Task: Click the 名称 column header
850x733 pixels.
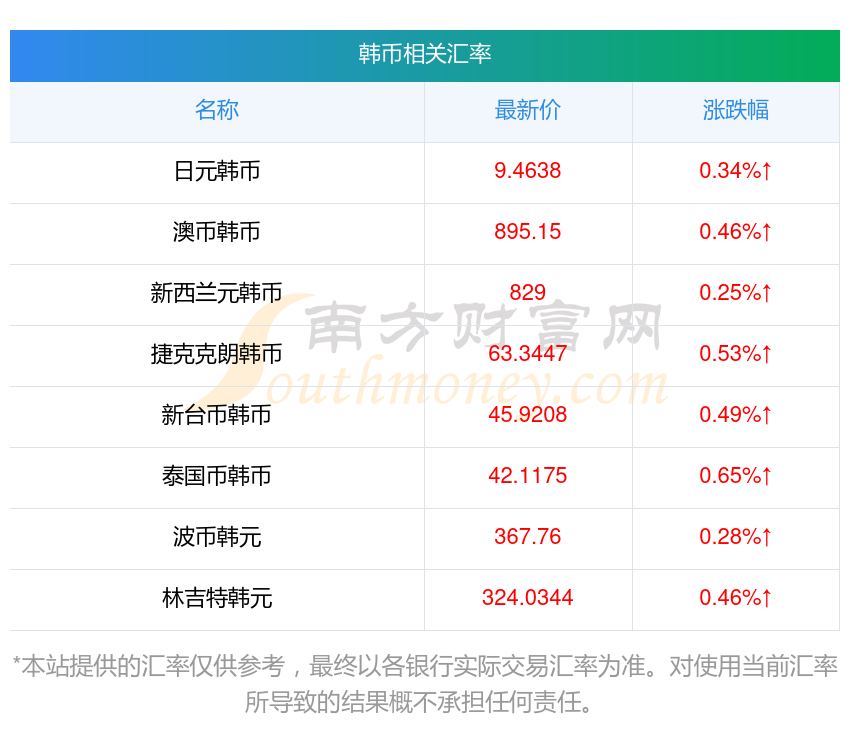Action: [217, 110]
